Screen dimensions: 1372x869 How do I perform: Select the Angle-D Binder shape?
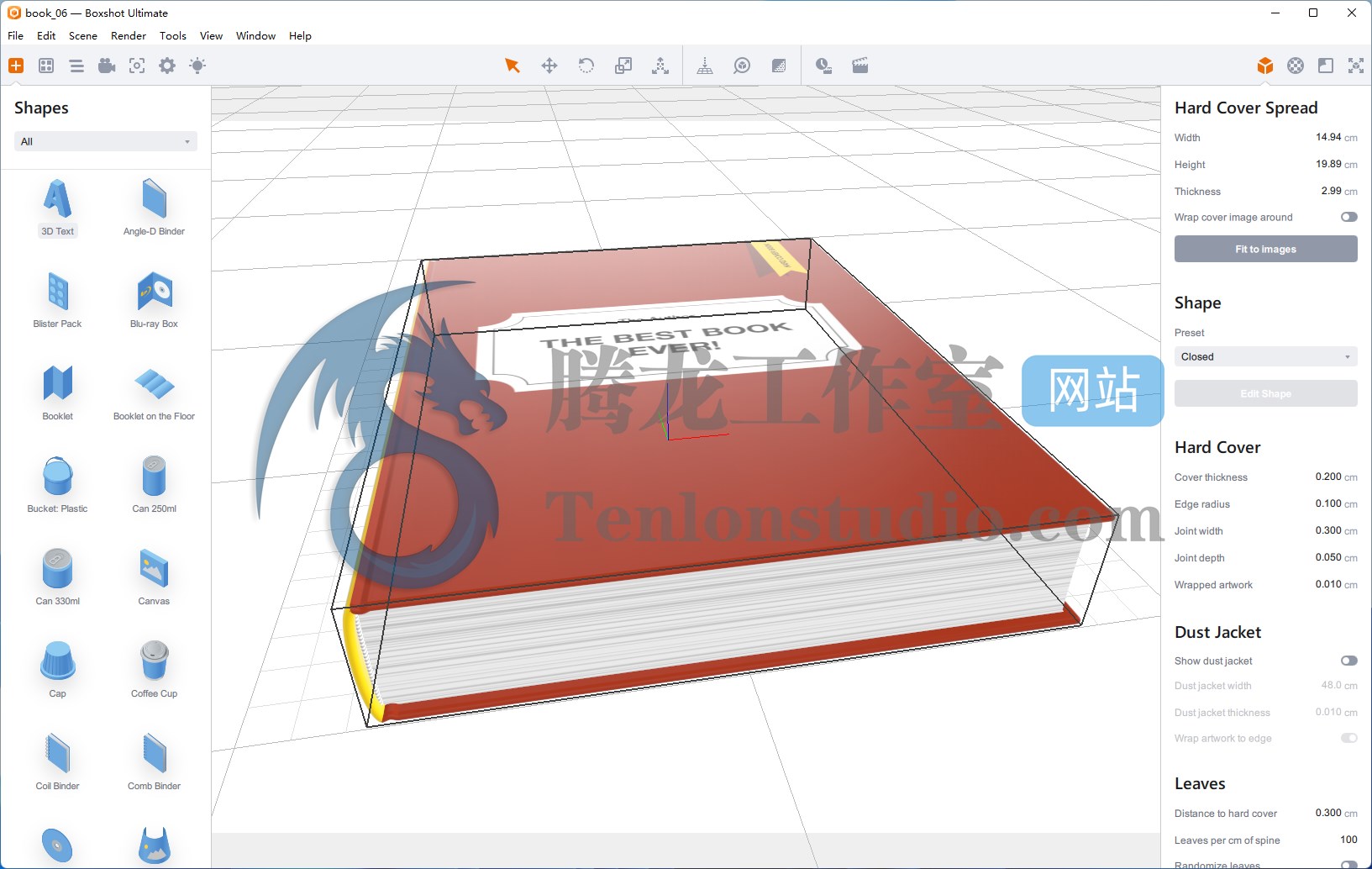tap(154, 208)
